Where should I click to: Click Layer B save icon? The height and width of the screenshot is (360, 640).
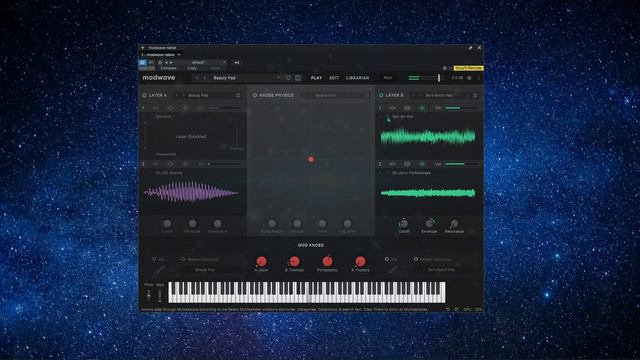pos(475,95)
